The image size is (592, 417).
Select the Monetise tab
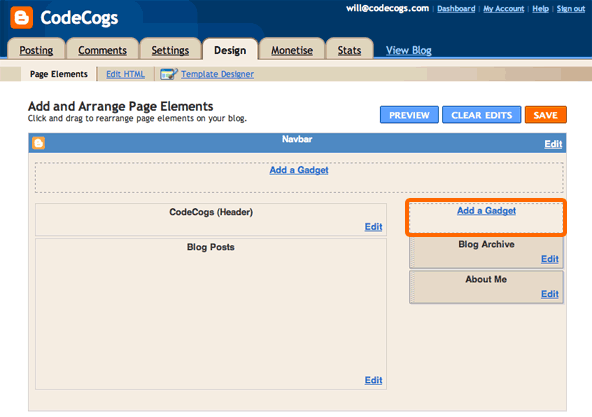pyautogui.click(x=292, y=50)
